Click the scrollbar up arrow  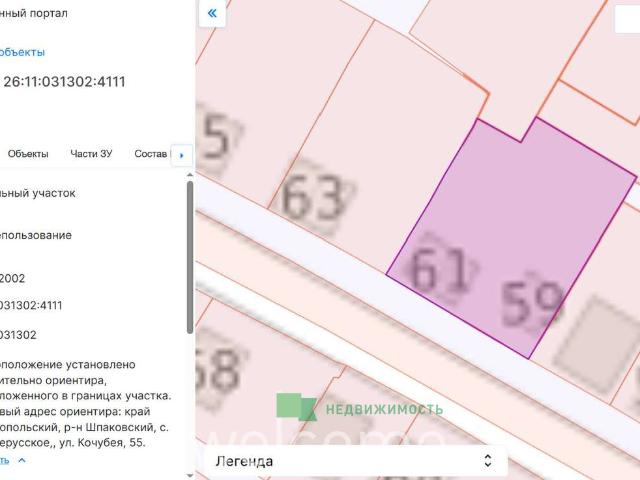click(x=190, y=175)
